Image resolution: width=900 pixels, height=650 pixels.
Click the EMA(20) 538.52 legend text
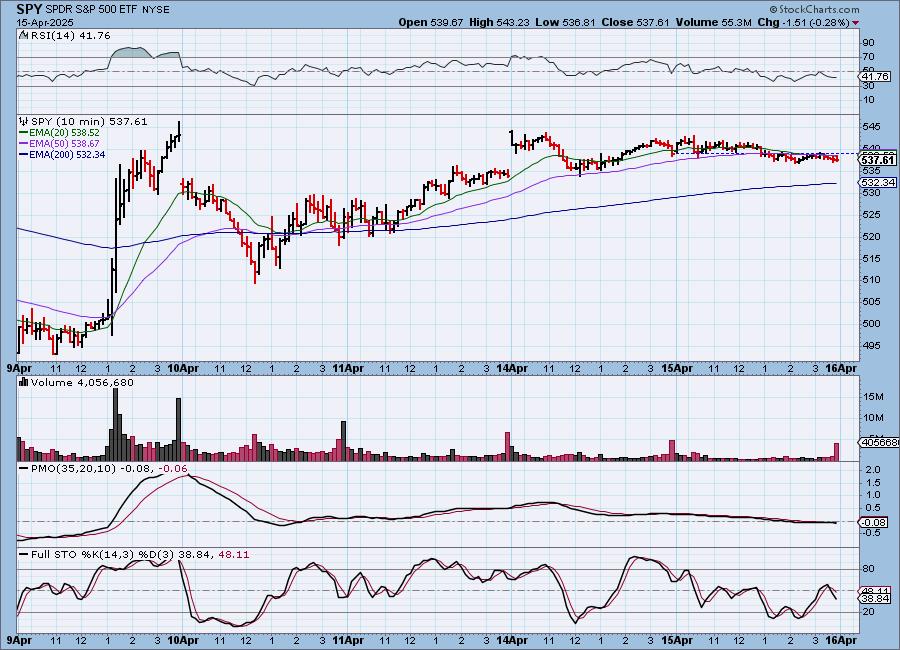(x=64, y=133)
